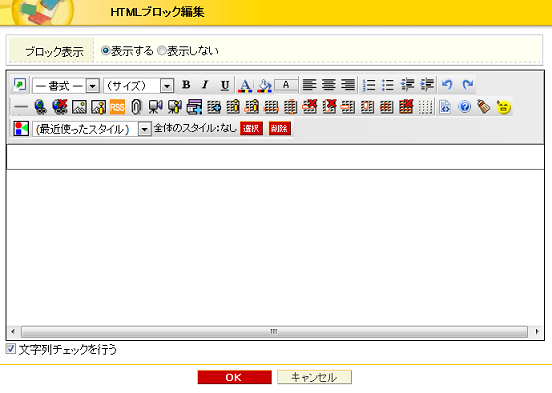The height and width of the screenshot is (393, 552).
Task: Insert an RSS feed
Action: click(x=117, y=107)
